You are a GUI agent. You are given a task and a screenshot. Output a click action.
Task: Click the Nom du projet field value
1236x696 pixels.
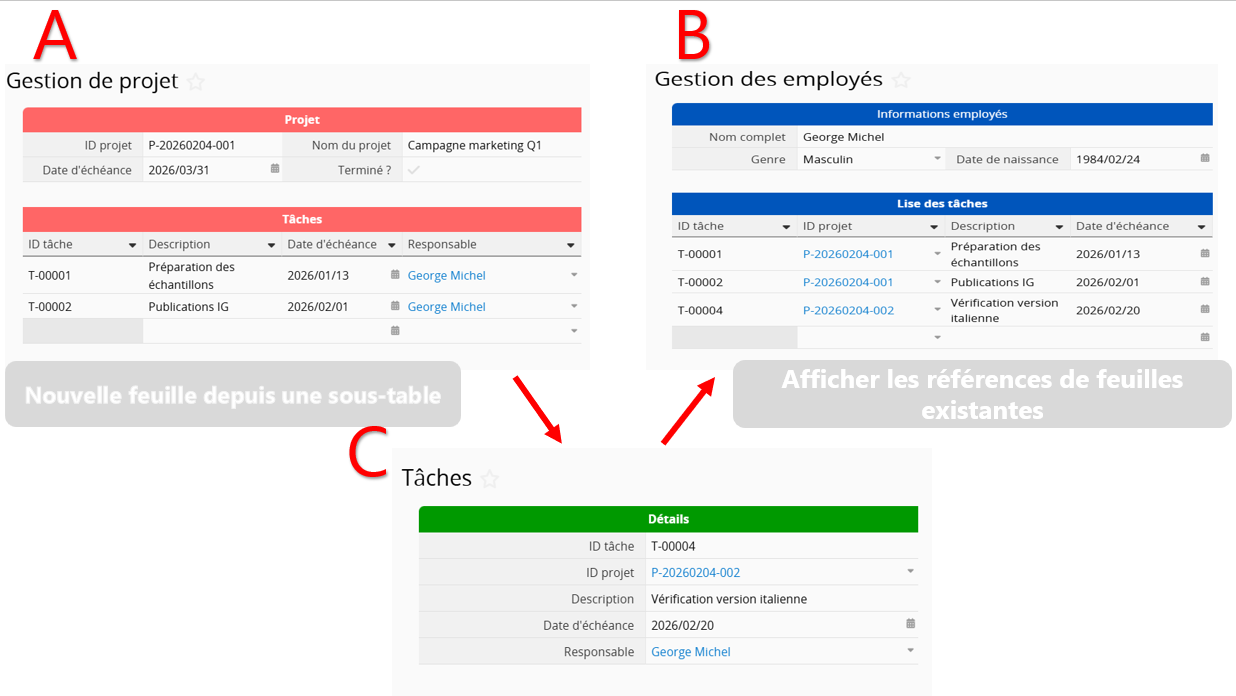[475, 145]
